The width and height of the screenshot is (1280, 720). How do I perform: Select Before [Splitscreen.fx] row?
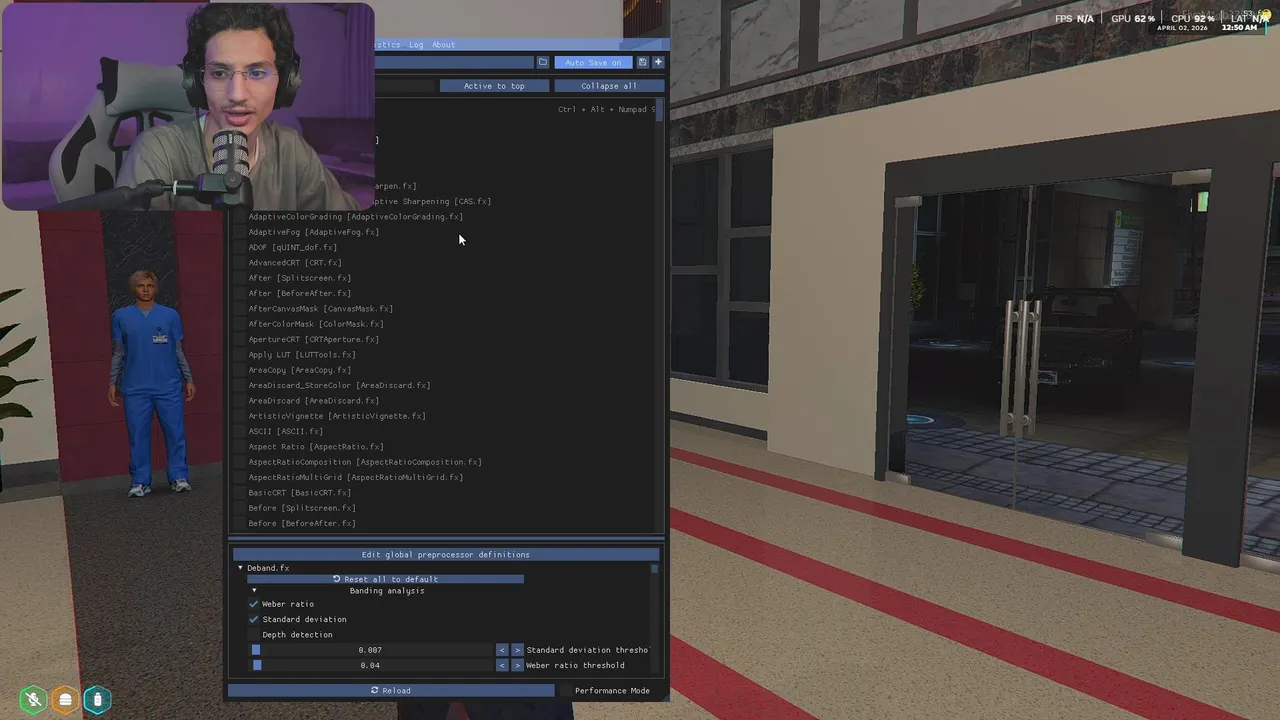pyautogui.click(x=302, y=508)
